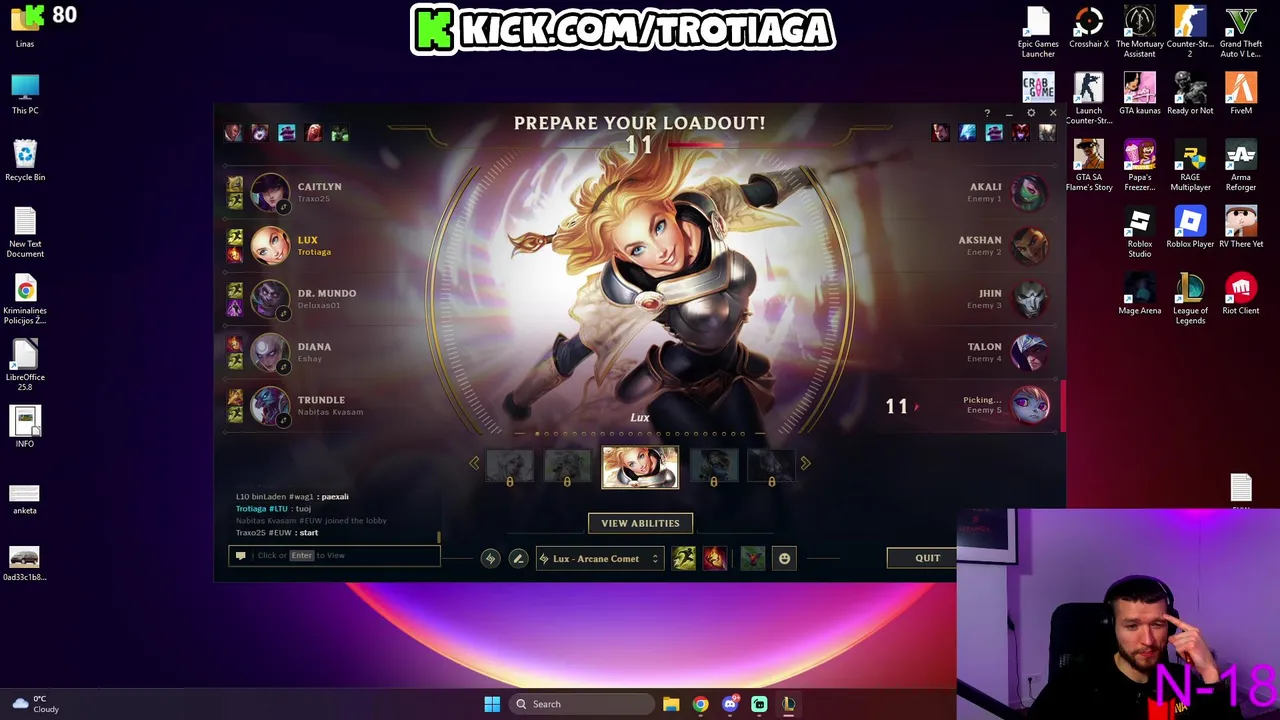Request a swap with Dr. Mundo
This screenshot has width=1280, height=720.
point(284,314)
